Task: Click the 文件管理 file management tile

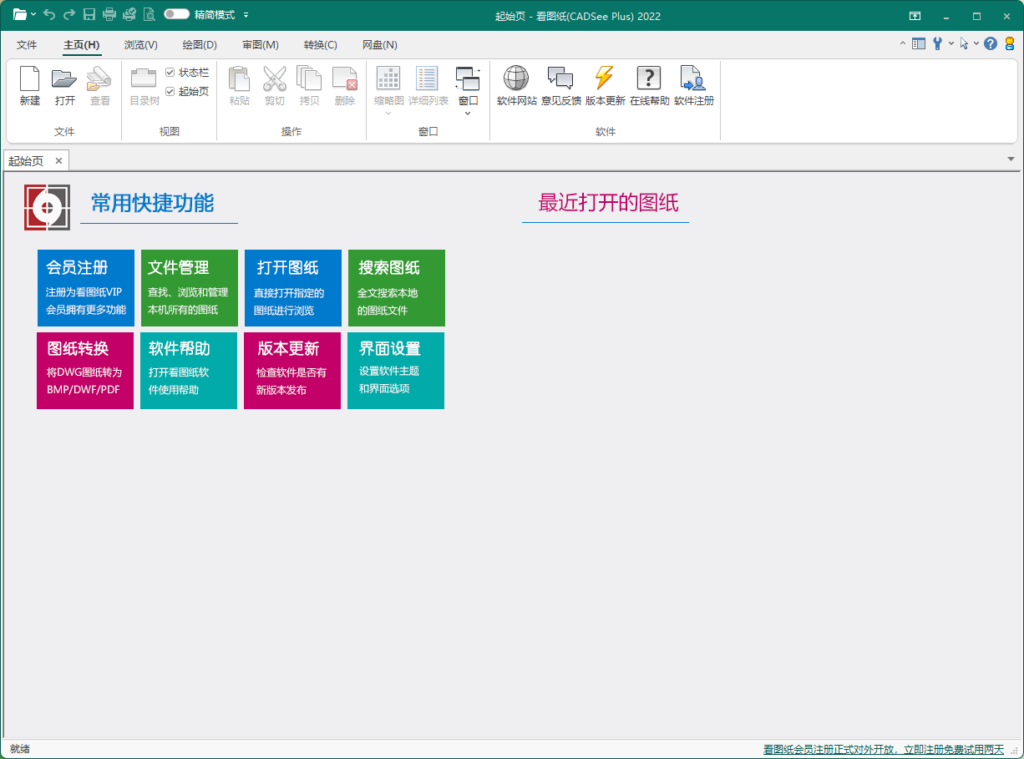Action: pyautogui.click(x=189, y=288)
